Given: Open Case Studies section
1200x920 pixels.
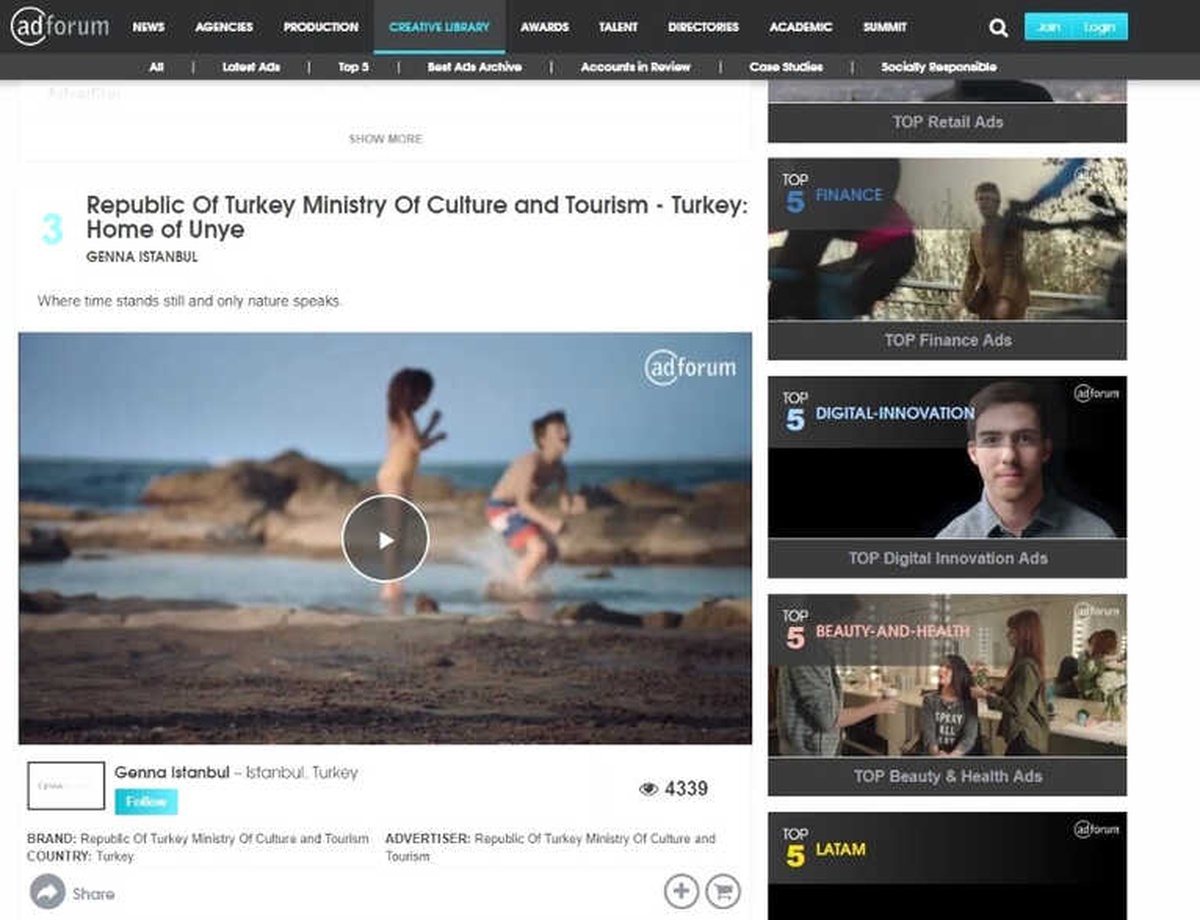Looking at the screenshot, I should coord(786,67).
